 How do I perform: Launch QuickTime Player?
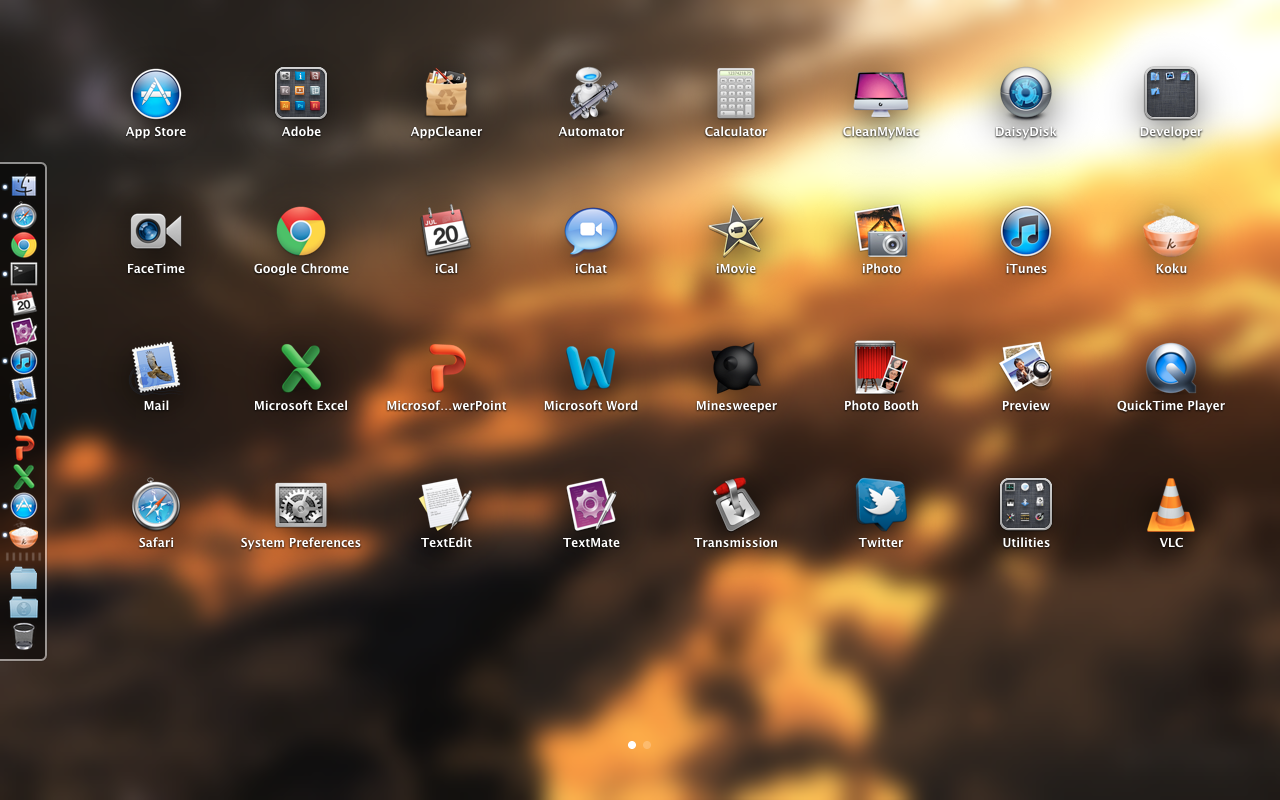(1171, 368)
